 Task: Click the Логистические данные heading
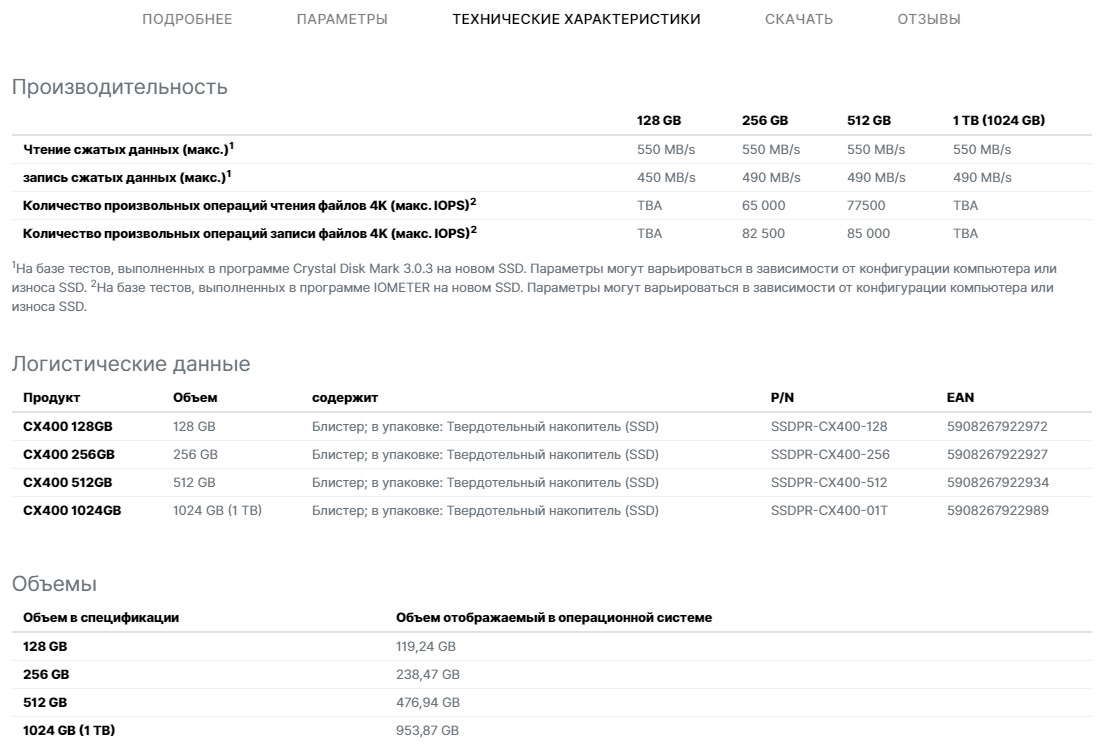tap(131, 363)
